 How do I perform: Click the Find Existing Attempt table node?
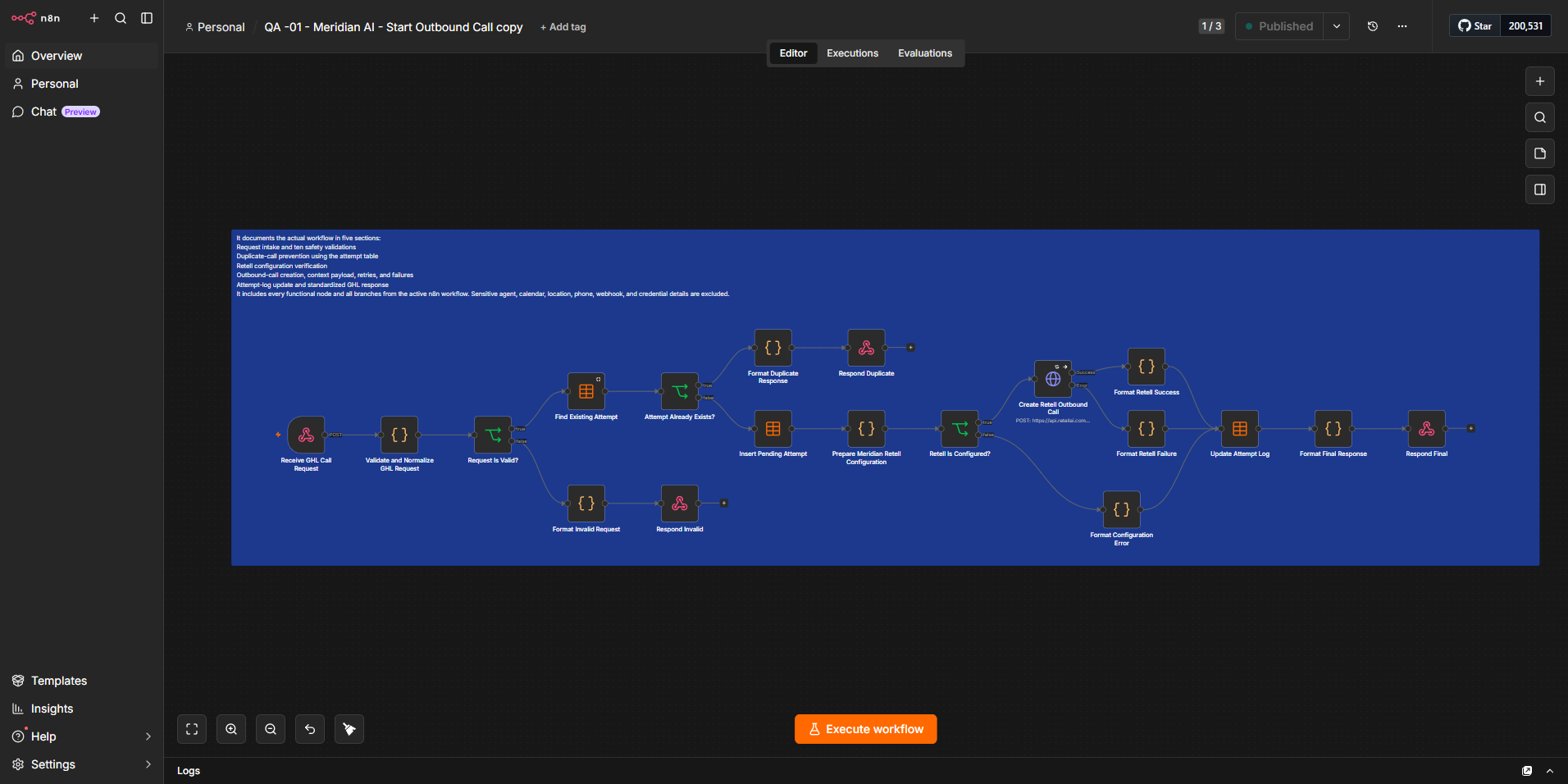coord(586,391)
